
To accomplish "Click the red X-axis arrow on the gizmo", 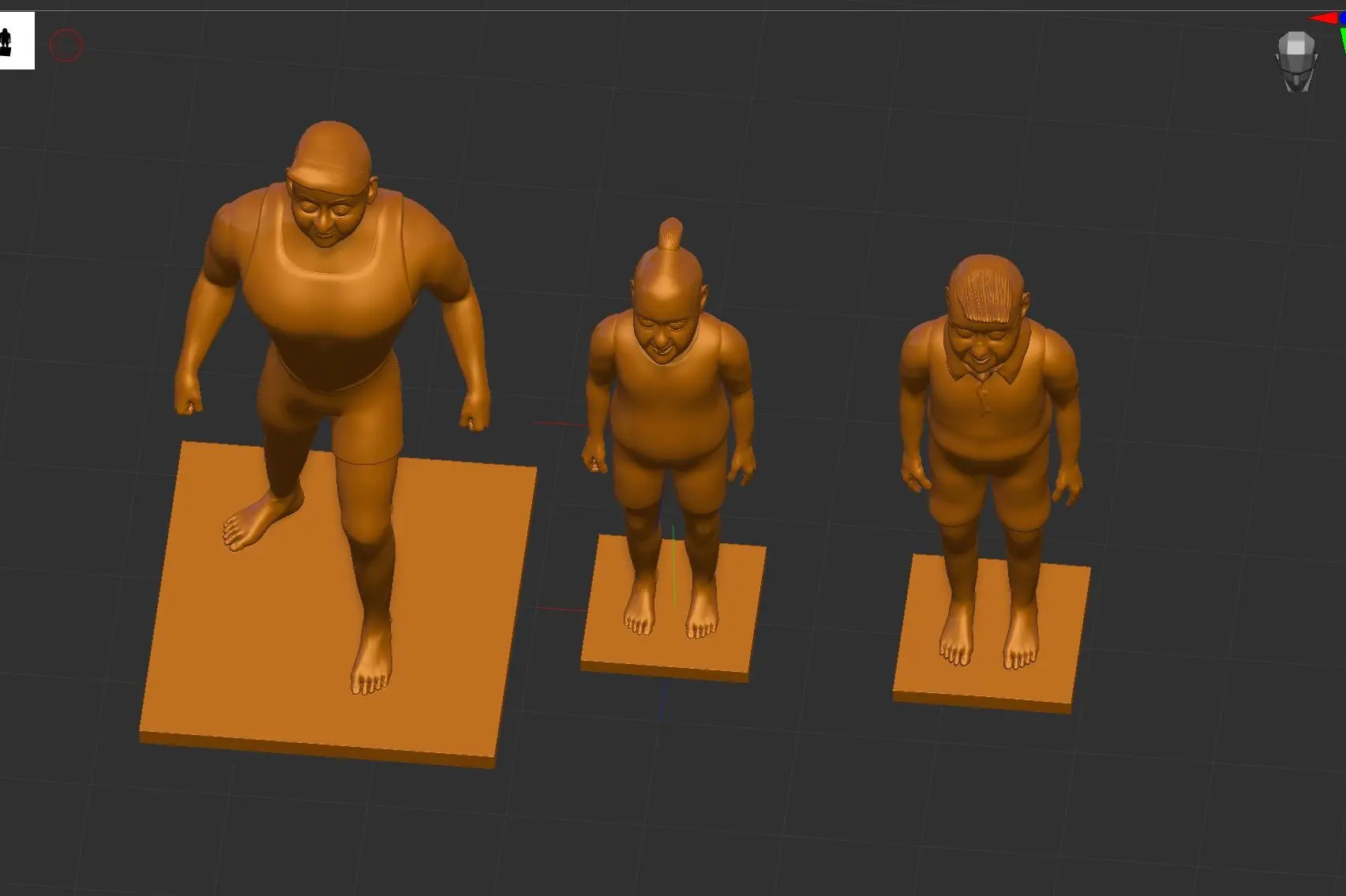I will pos(1325,17).
